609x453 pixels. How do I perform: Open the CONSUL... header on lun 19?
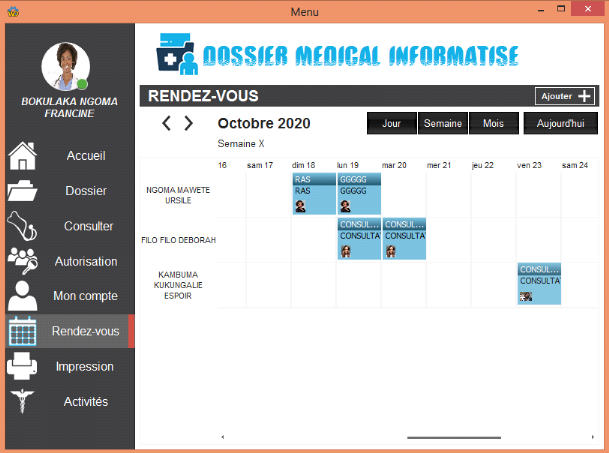point(359,224)
